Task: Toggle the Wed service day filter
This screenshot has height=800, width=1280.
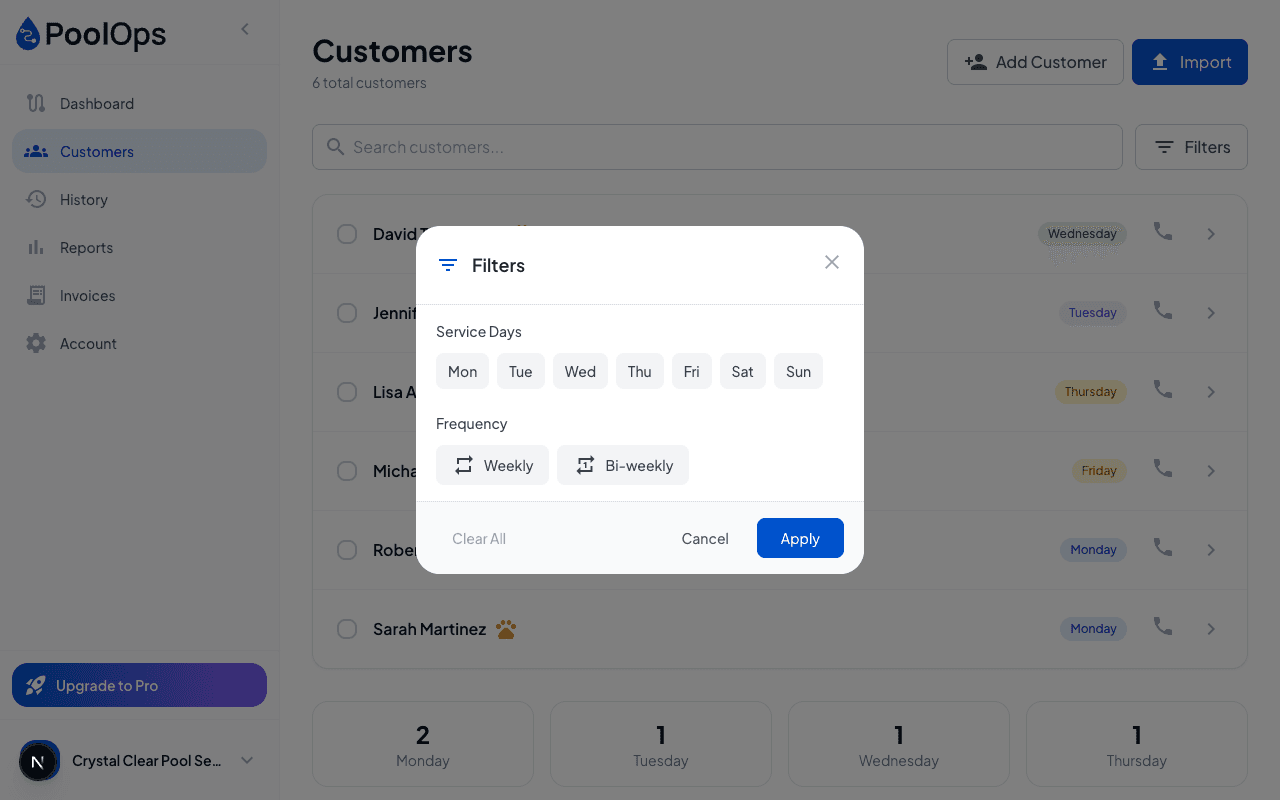Action: (x=580, y=371)
